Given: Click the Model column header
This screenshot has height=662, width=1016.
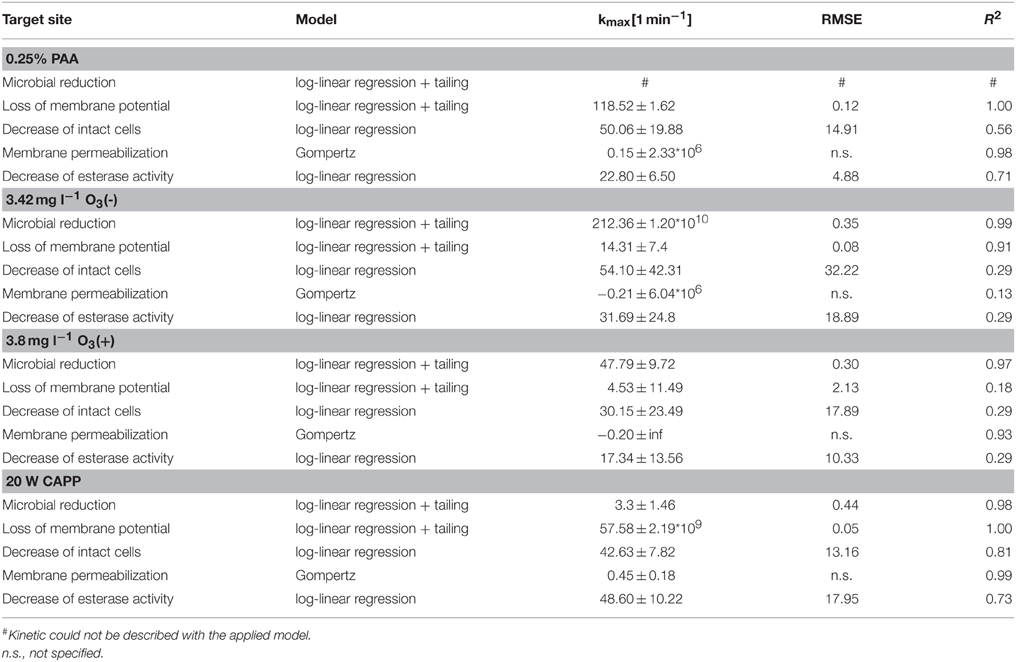Looking at the screenshot, I should [x=316, y=19].
